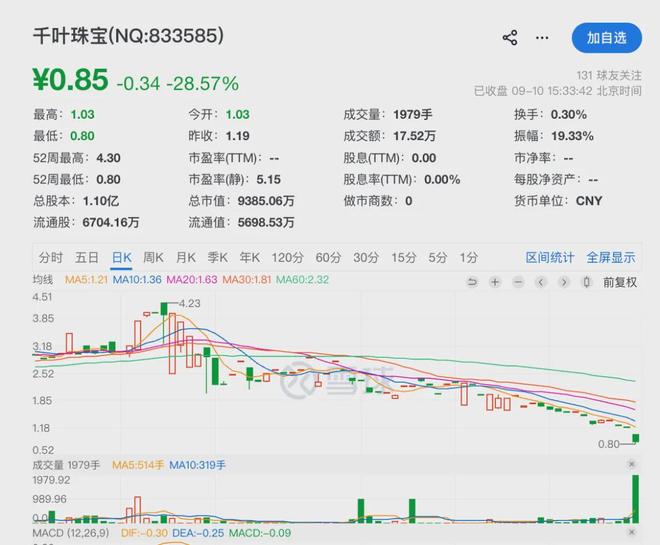The image size is (660, 545).
Task: Close the MACD indicator panel
Action: pos(631,532)
